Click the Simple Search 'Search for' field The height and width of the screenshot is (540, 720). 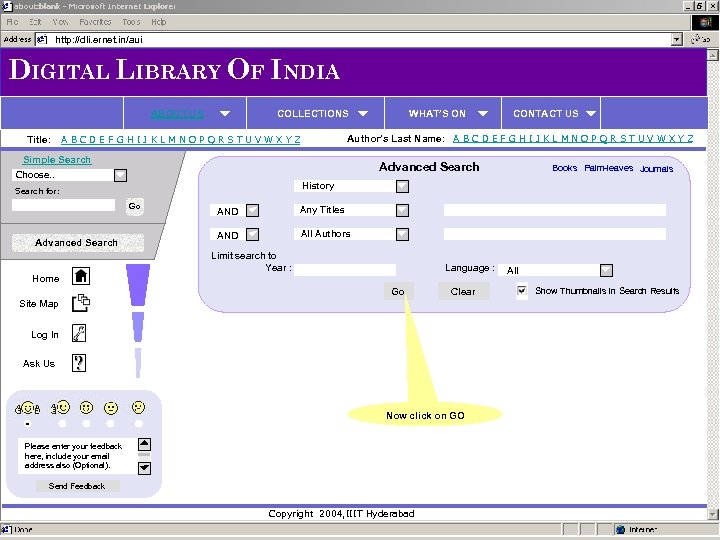click(x=64, y=205)
